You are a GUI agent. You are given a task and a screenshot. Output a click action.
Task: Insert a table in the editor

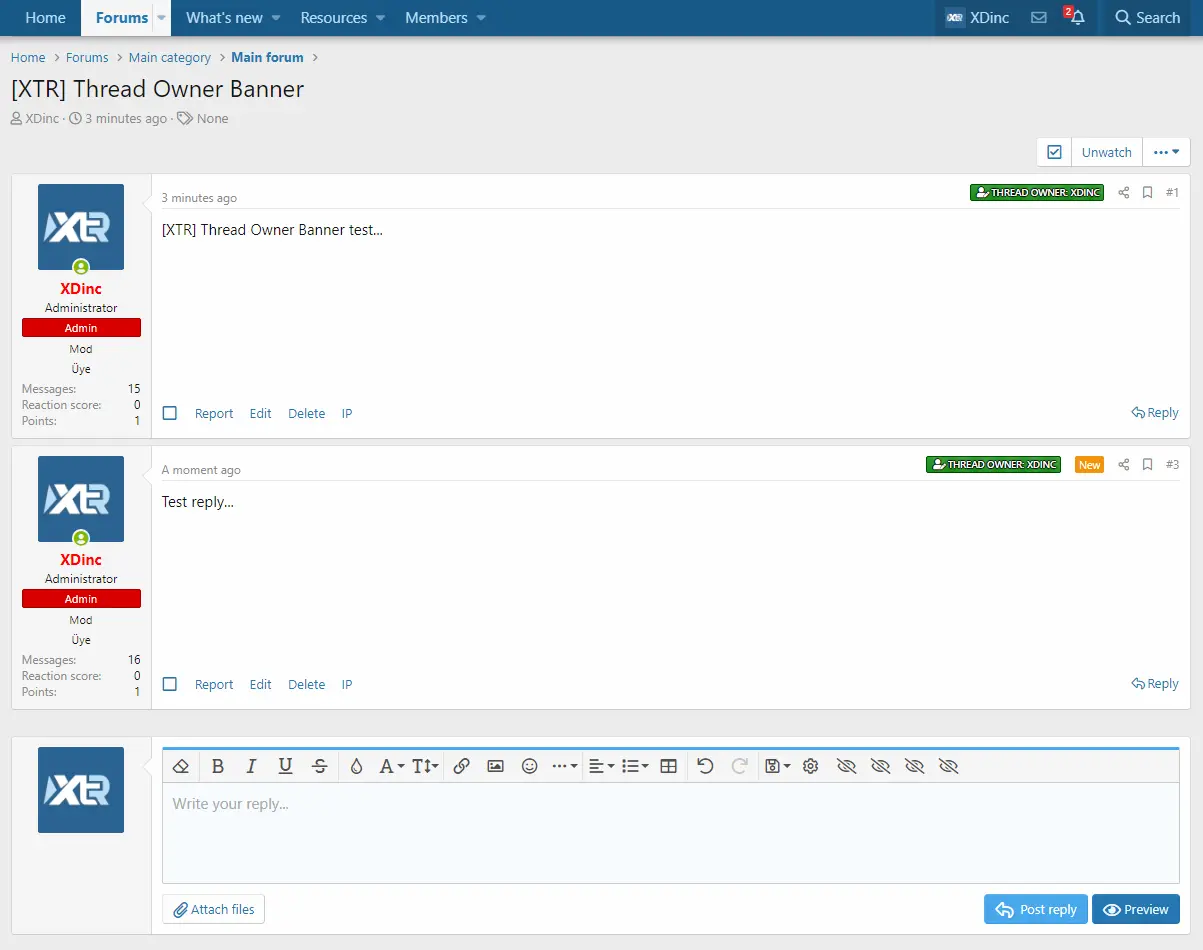[669, 766]
